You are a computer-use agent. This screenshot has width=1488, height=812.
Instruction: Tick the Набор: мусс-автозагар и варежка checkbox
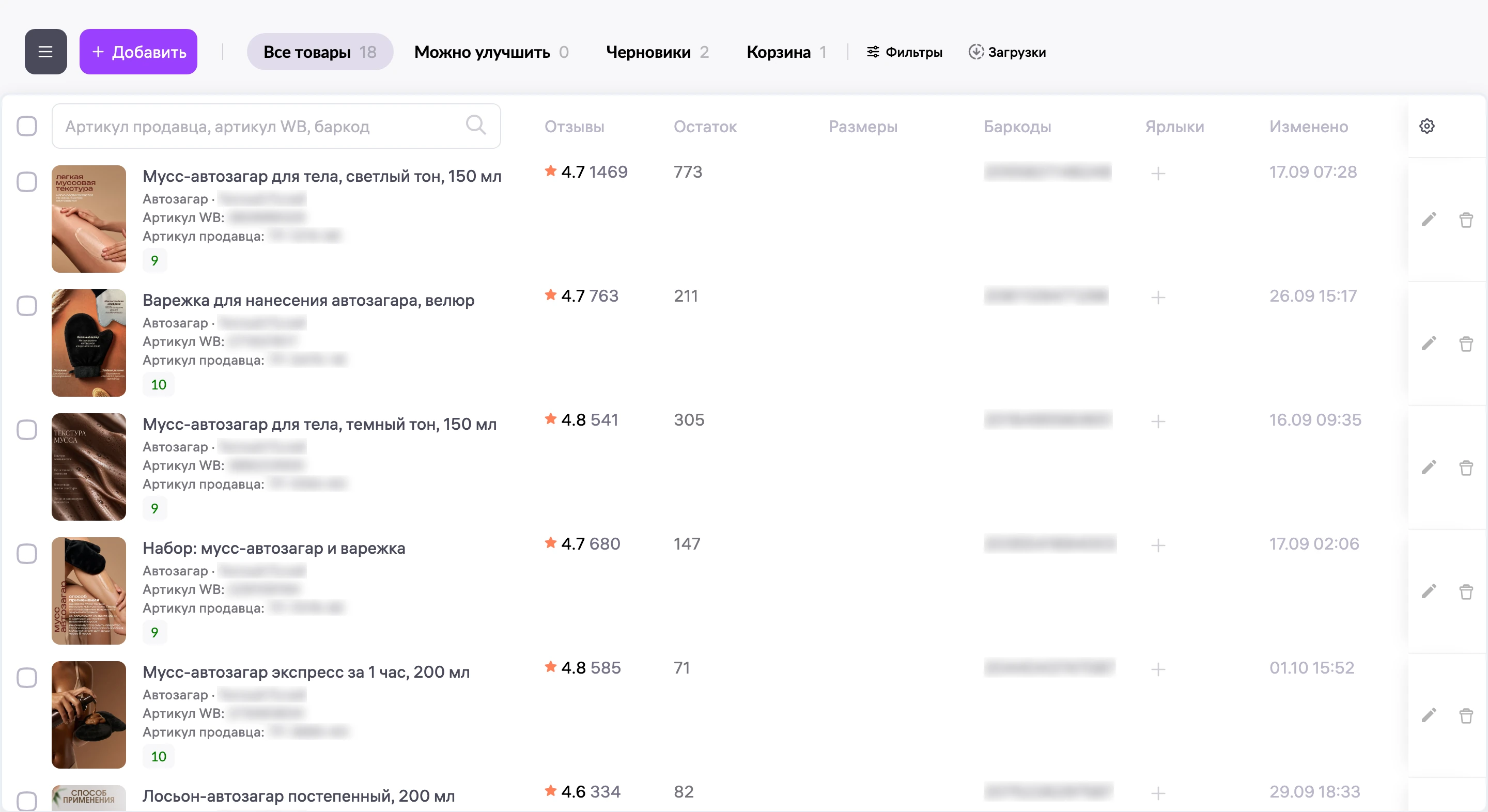tap(26, 554)
